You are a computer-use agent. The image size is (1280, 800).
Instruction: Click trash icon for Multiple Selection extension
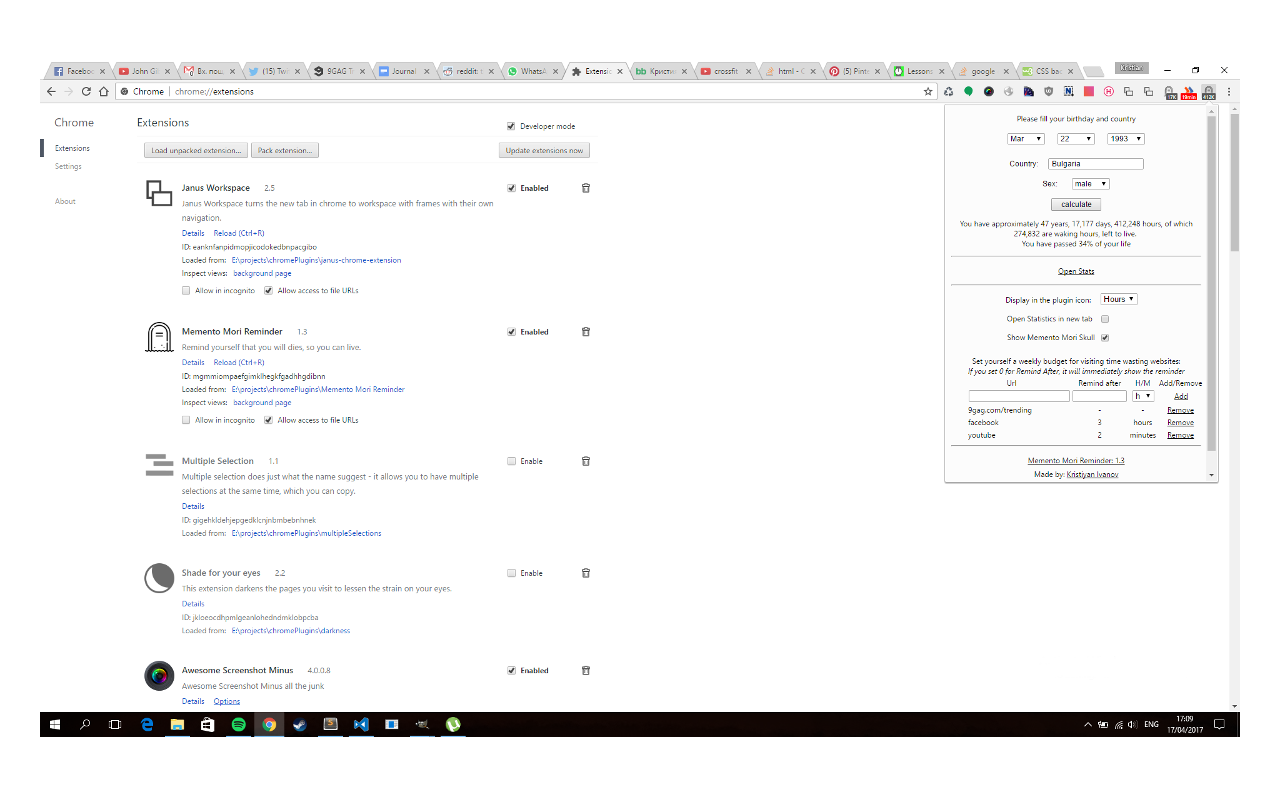[586, 461]
